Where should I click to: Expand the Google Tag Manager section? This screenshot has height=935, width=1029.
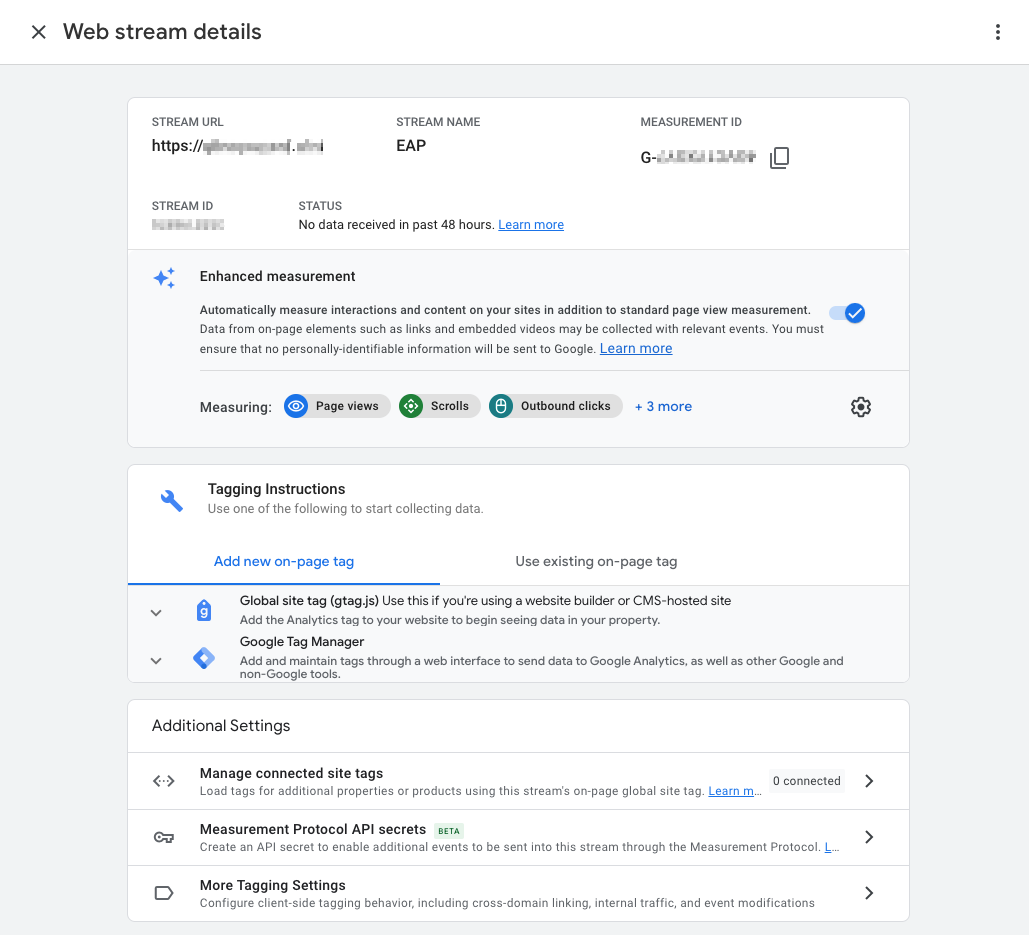point(156,660)
